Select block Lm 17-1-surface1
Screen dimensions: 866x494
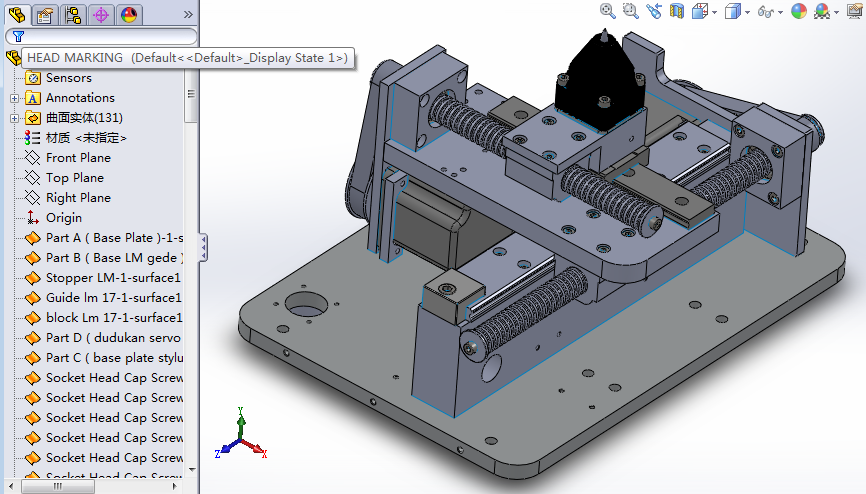(x=104, y=318)
